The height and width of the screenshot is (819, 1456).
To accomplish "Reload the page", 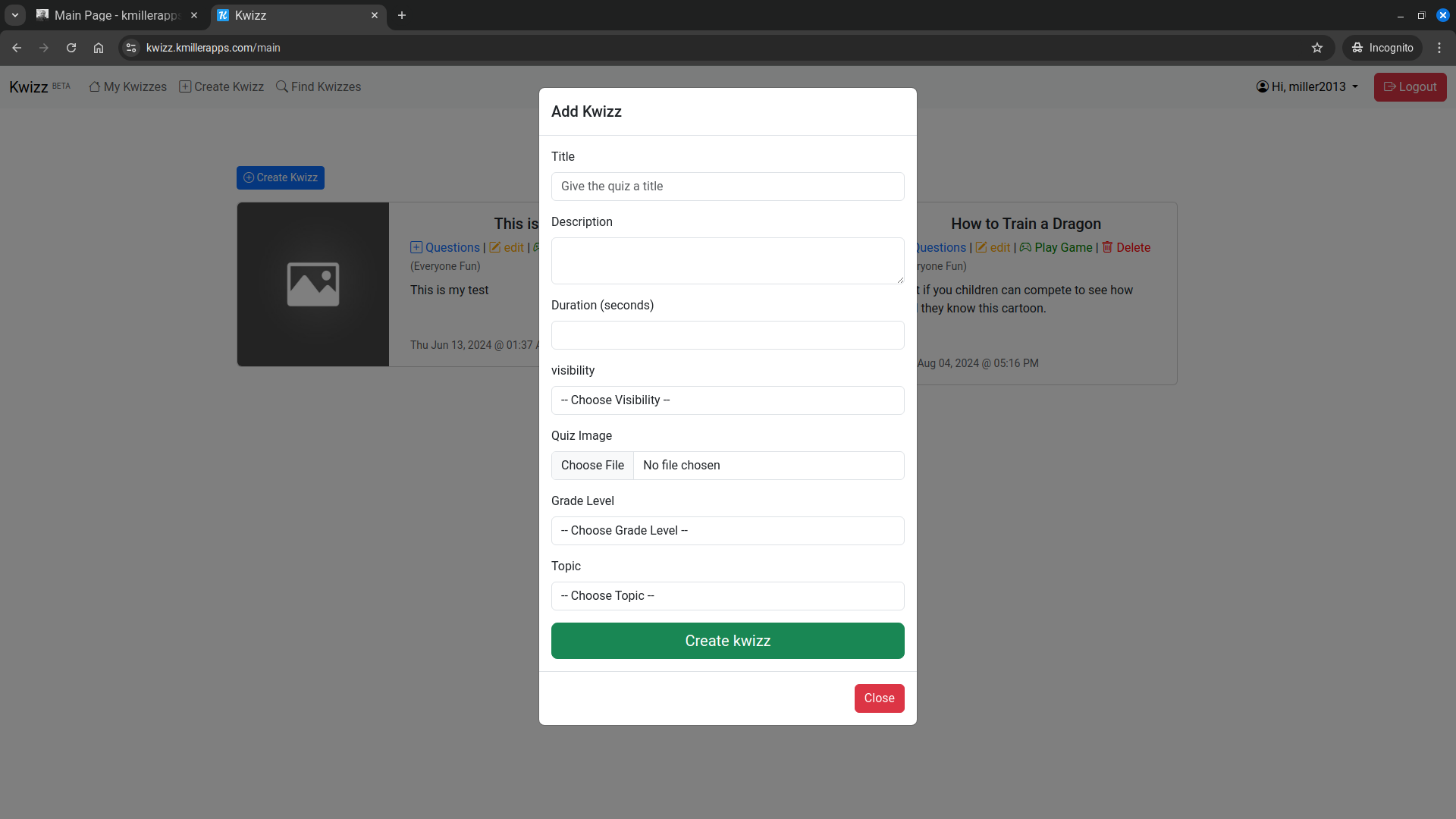I will pyautogui.click(x=71, y=48).
